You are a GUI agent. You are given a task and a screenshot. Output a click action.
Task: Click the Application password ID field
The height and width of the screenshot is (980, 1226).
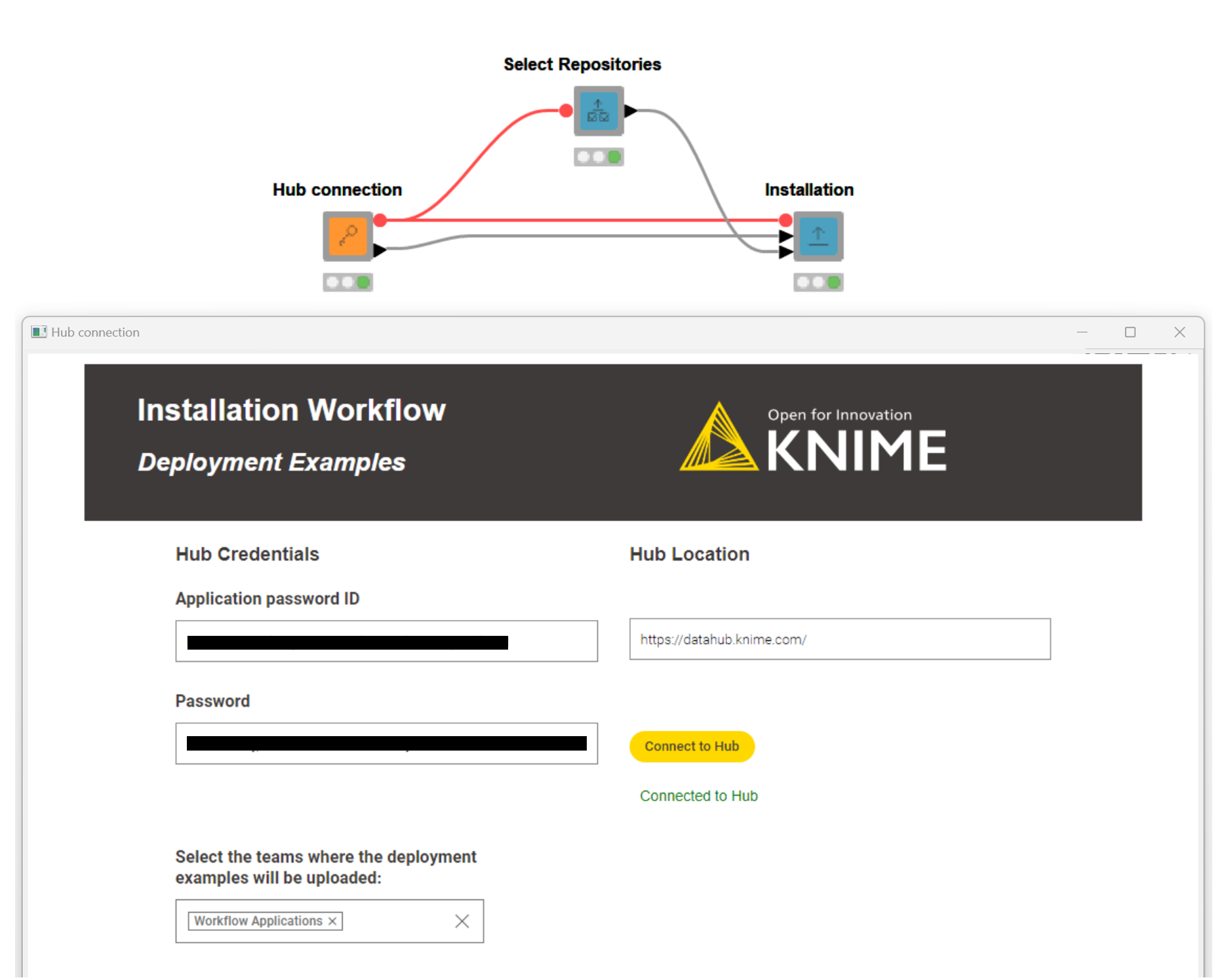coord(386,641)
